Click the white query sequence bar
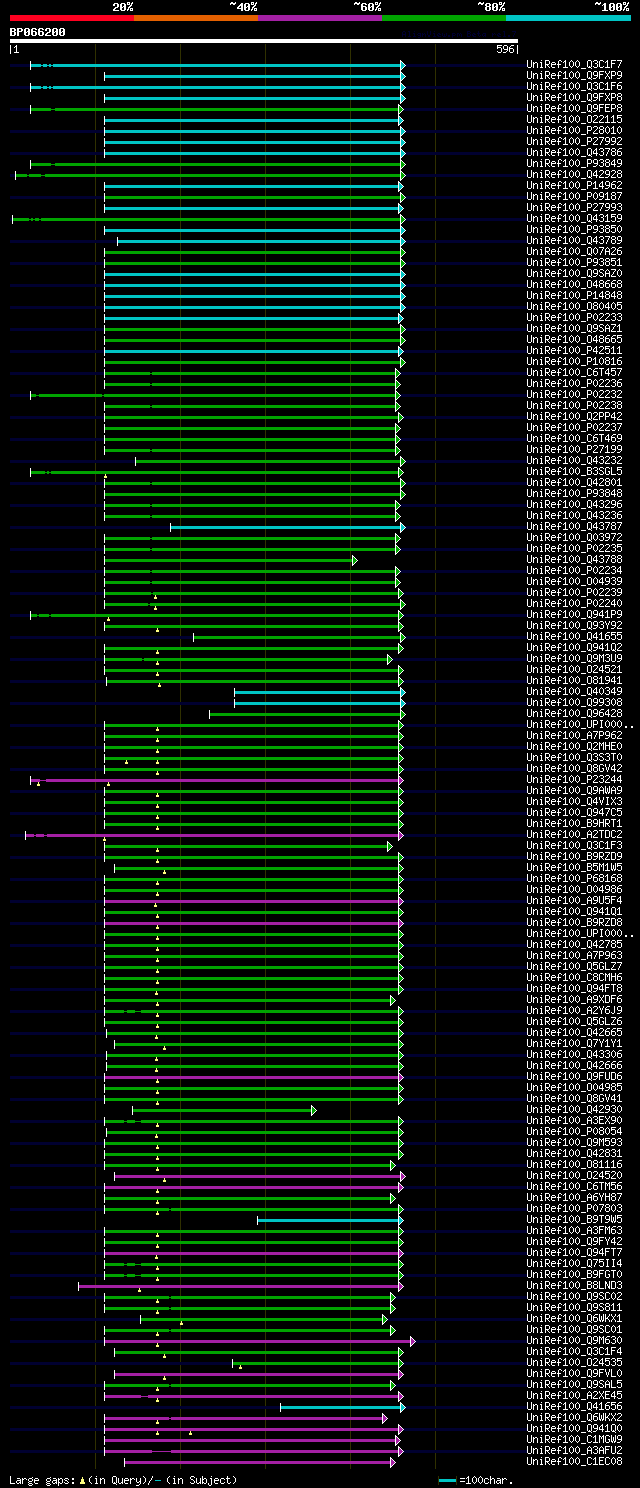The width and height of the screenshot is (640, 1488). tap(264, 41)
